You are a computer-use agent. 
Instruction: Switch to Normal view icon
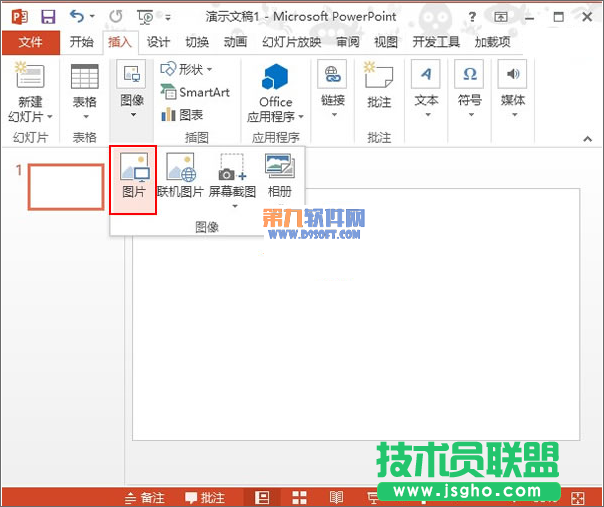[x=262, y=497]
